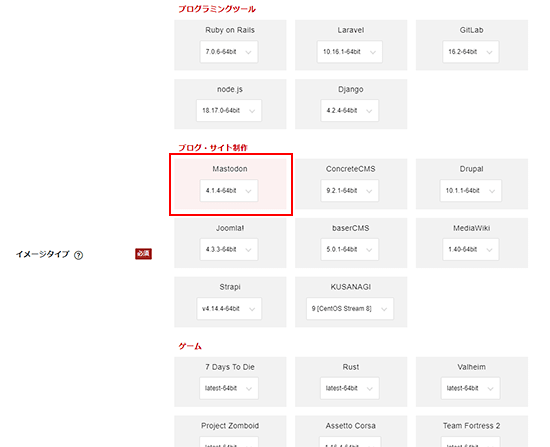The height and width of the screenshot is (447, 550).
Task: Choose the Assetto Corsa image tile
Action: coord(351,431)
